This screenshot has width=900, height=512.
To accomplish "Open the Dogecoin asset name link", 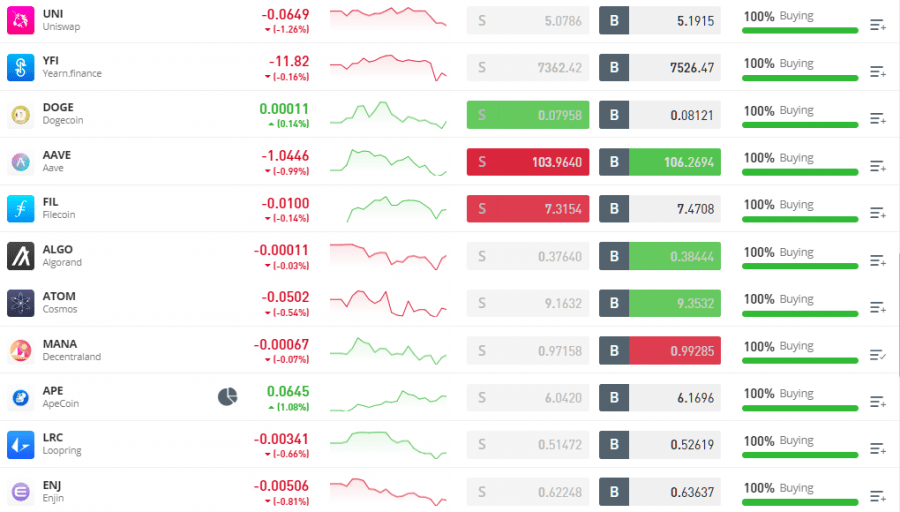I will coord(63,121).
